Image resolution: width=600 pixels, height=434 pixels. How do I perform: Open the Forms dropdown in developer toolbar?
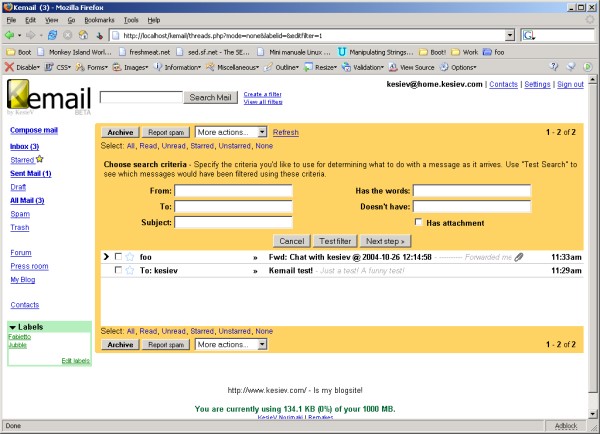(92, 67)
